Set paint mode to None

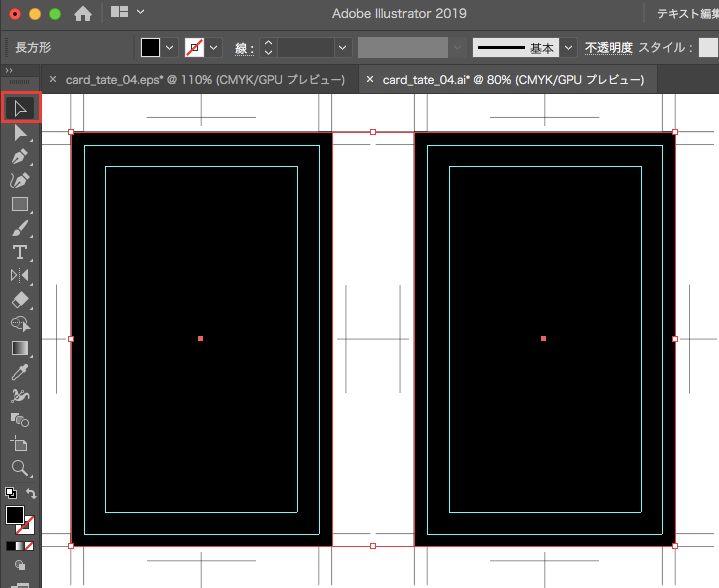(x=30, y=546)
